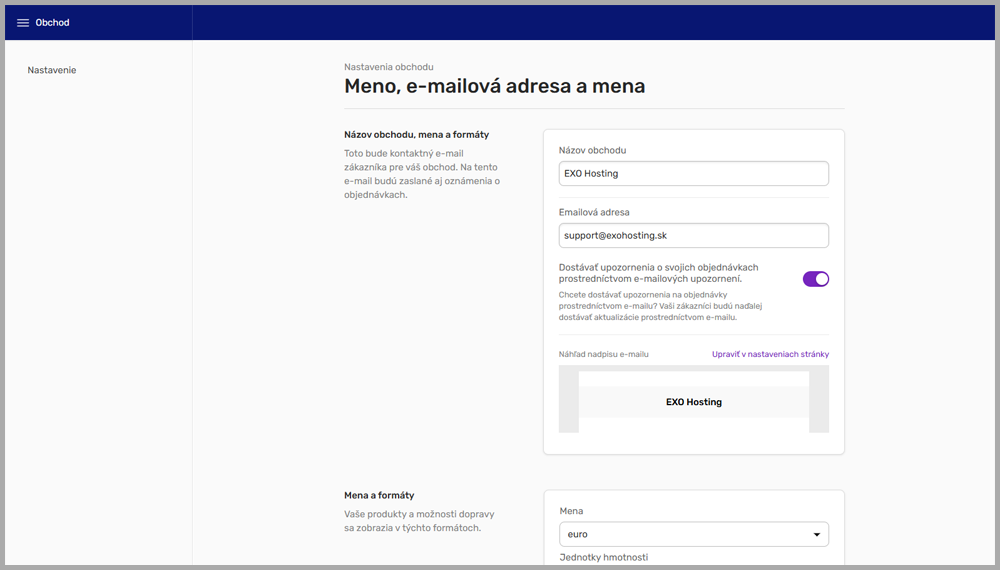Screen dimensions: 1000x570
Task: Click the Emailová adresa field label
Action: (594, 212)
